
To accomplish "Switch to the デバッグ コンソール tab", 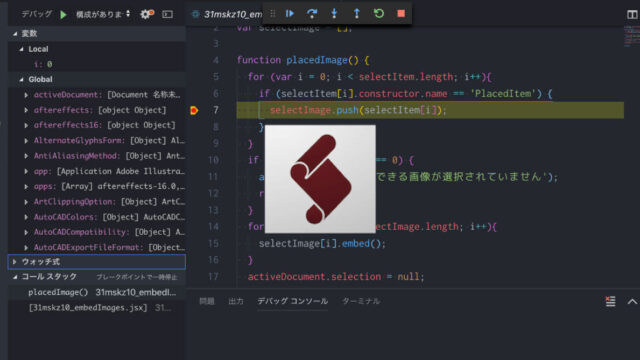I will pos(292,301).
